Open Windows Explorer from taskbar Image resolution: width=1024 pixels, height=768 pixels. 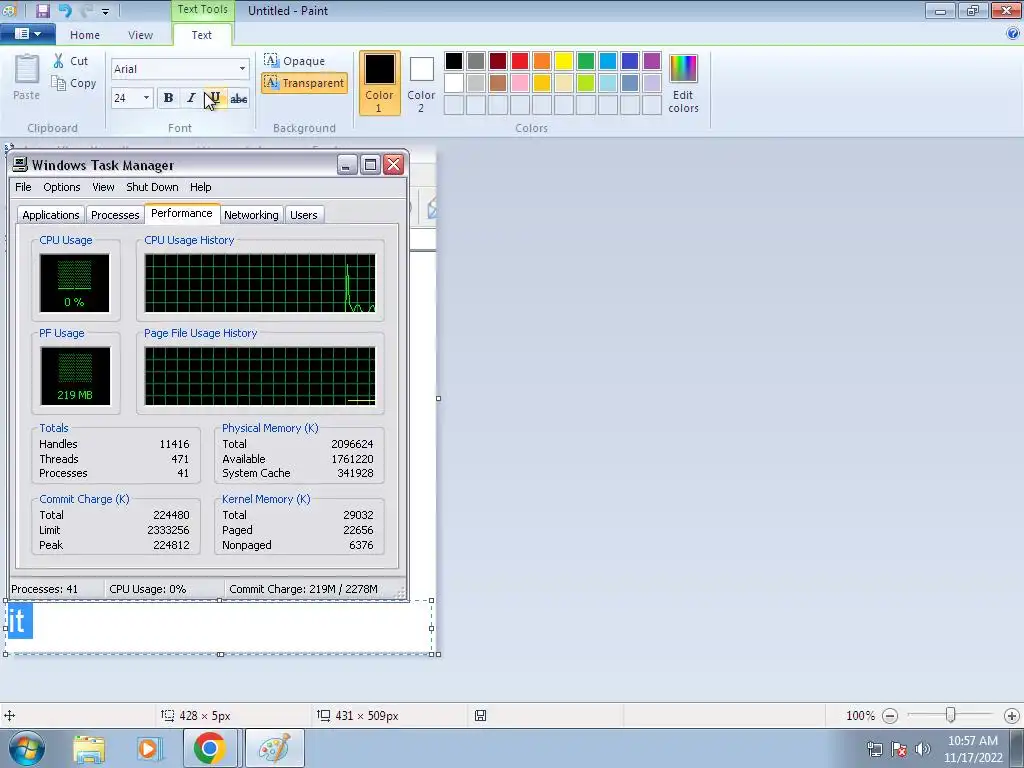(x=89, y=748)
